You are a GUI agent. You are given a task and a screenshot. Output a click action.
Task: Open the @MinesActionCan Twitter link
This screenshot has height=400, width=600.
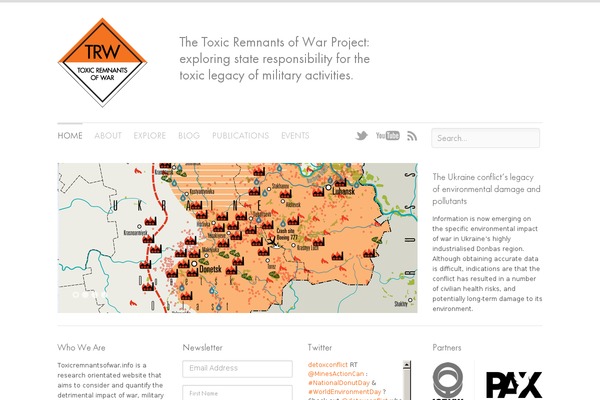click(x=336, y=374)
